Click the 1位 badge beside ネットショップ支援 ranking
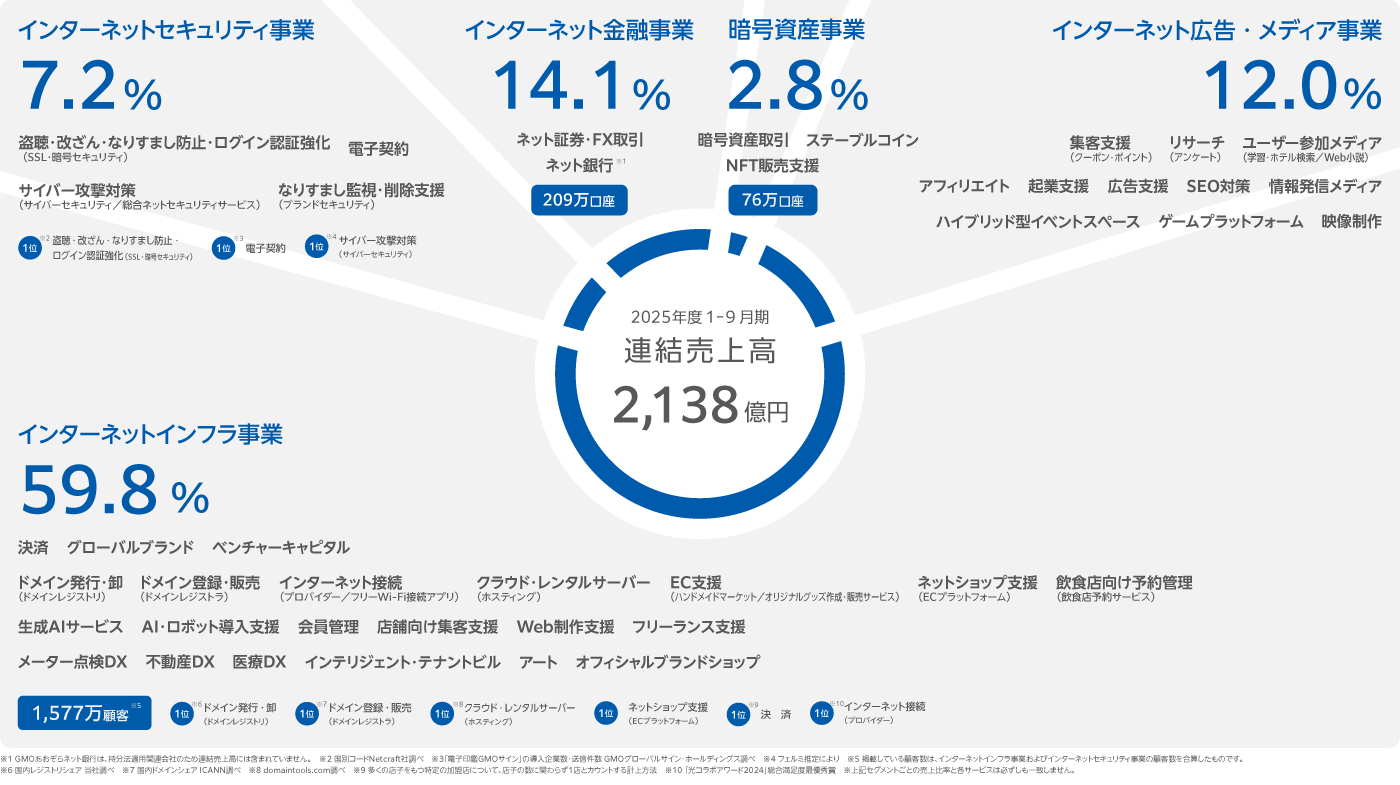1400x785 pixels. [x=606, y=713]
